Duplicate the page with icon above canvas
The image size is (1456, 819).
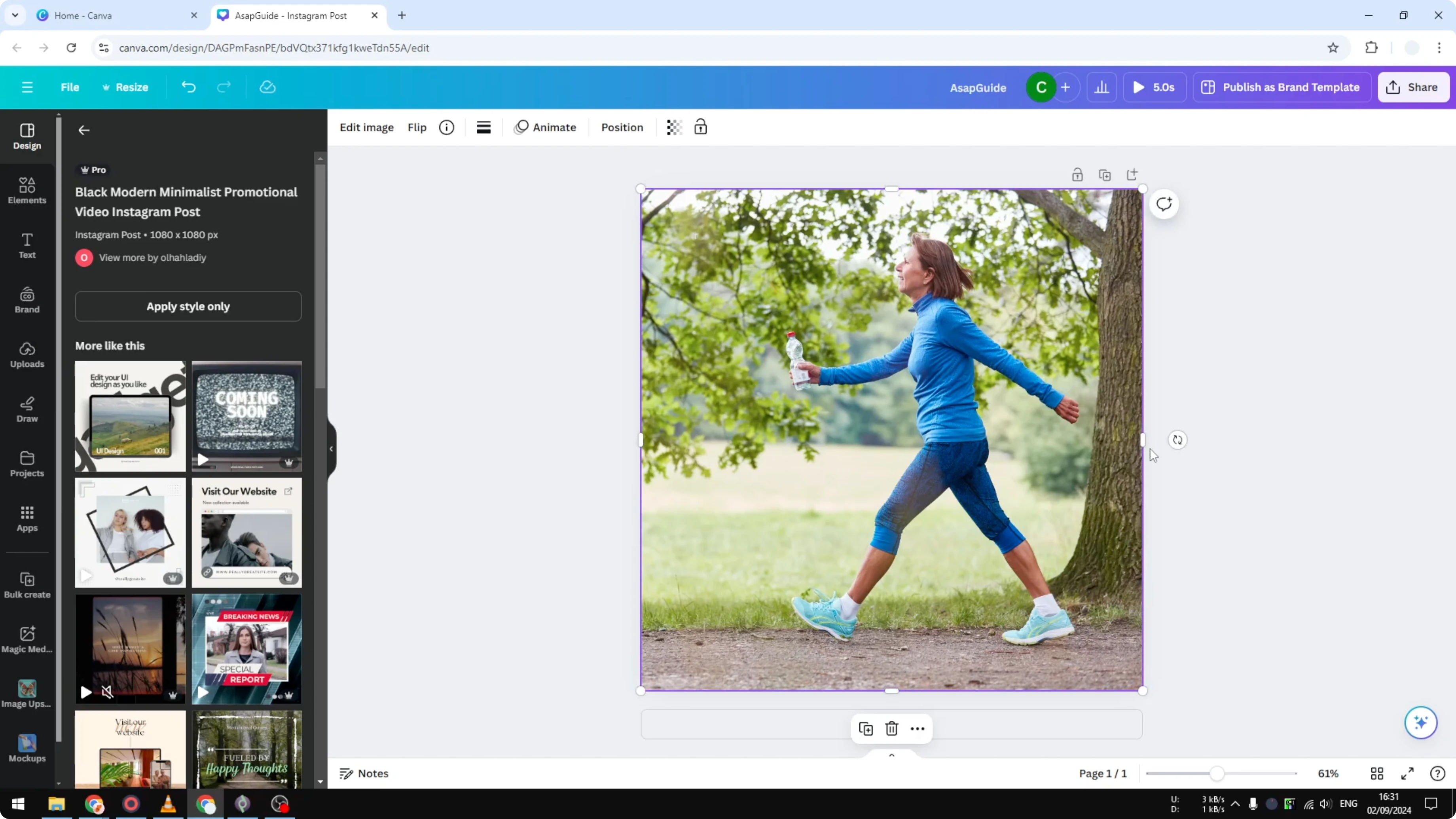(x=1105, y=174)
